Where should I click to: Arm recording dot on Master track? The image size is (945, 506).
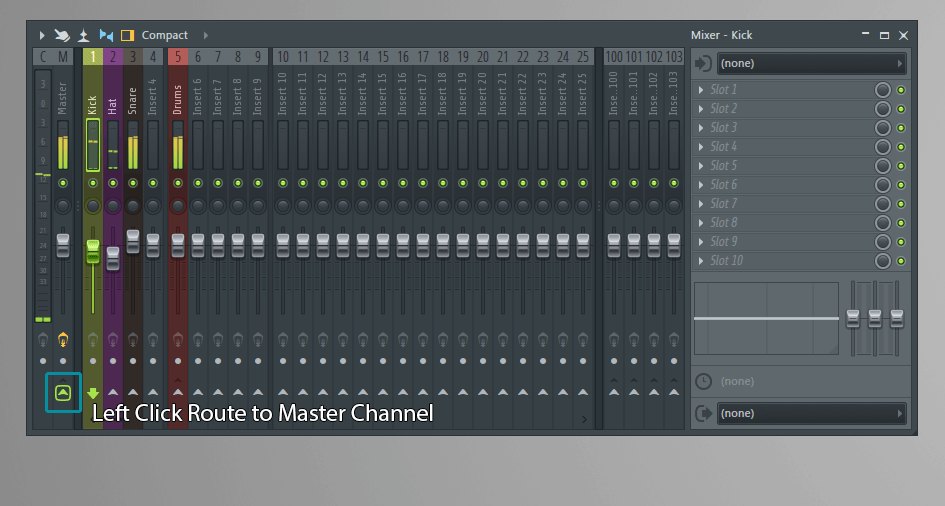point(63,361)
